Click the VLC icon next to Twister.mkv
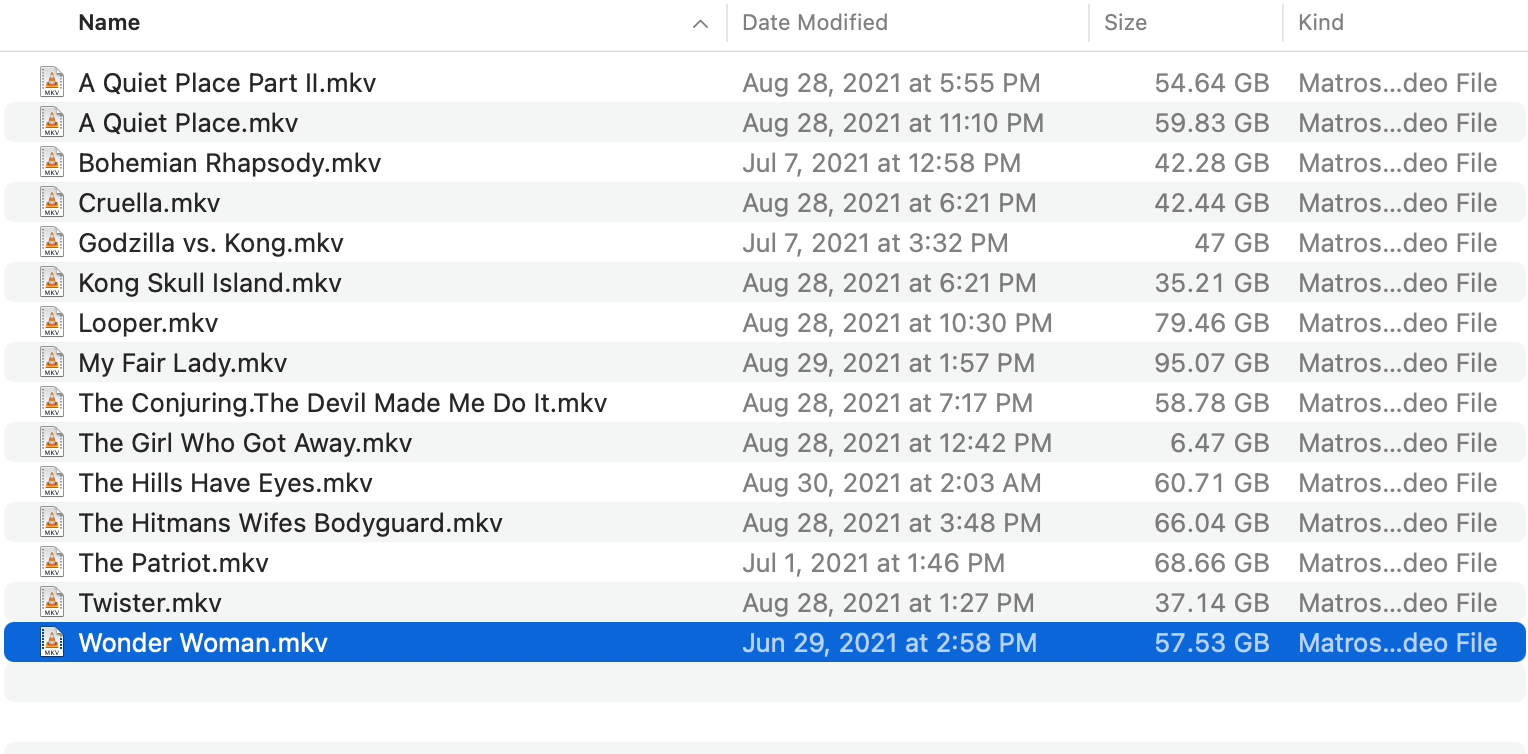1528x754 pixels. (x=52, y=603)
